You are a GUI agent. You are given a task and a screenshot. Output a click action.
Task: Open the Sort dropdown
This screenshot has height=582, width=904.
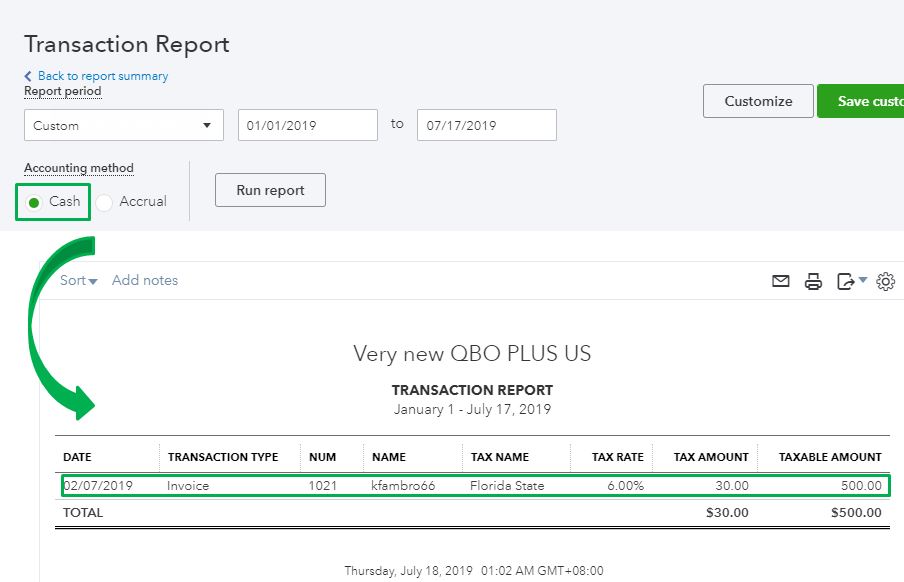(78, 280)
